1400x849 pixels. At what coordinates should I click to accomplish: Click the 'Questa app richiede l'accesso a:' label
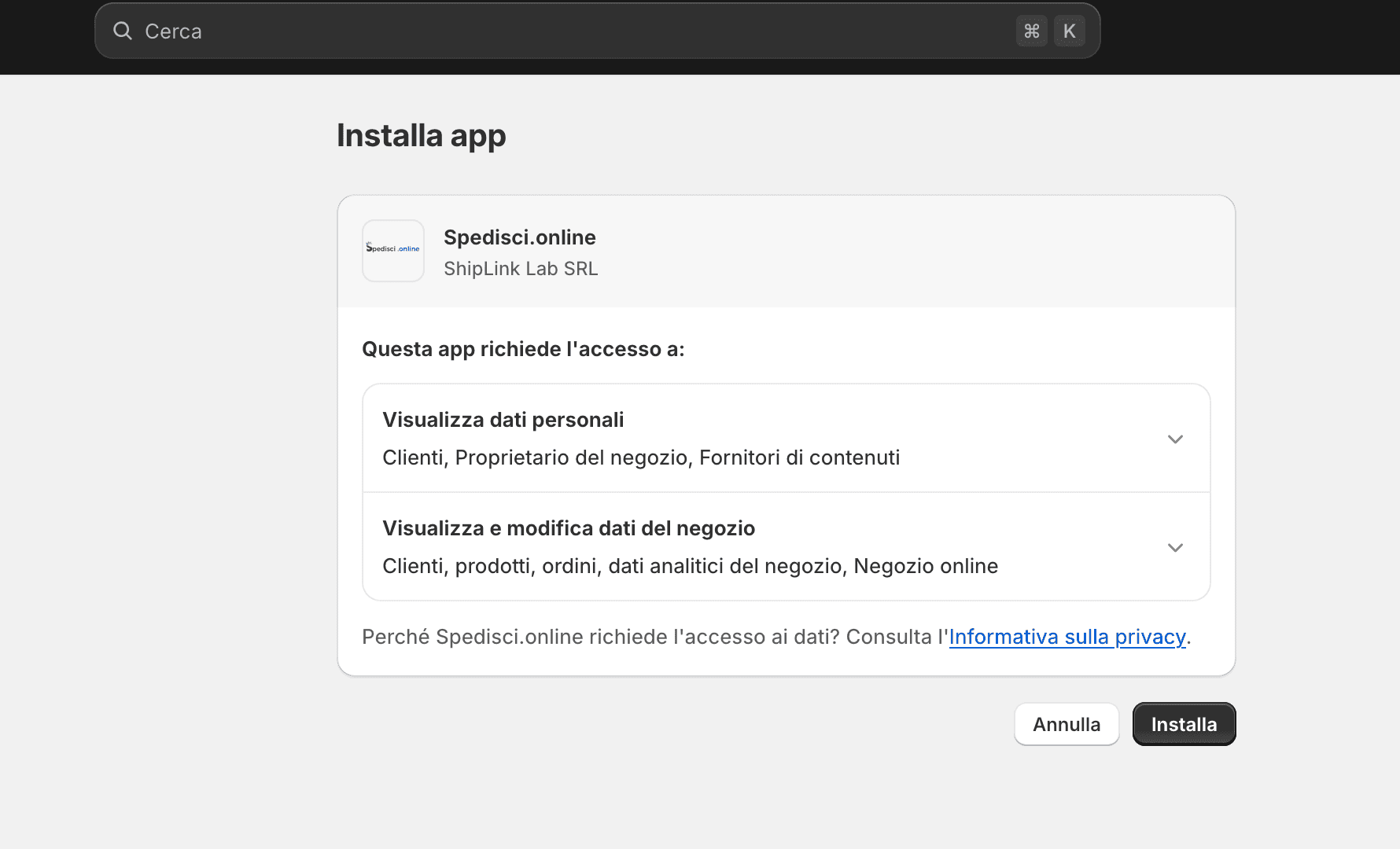click(523, 349)
